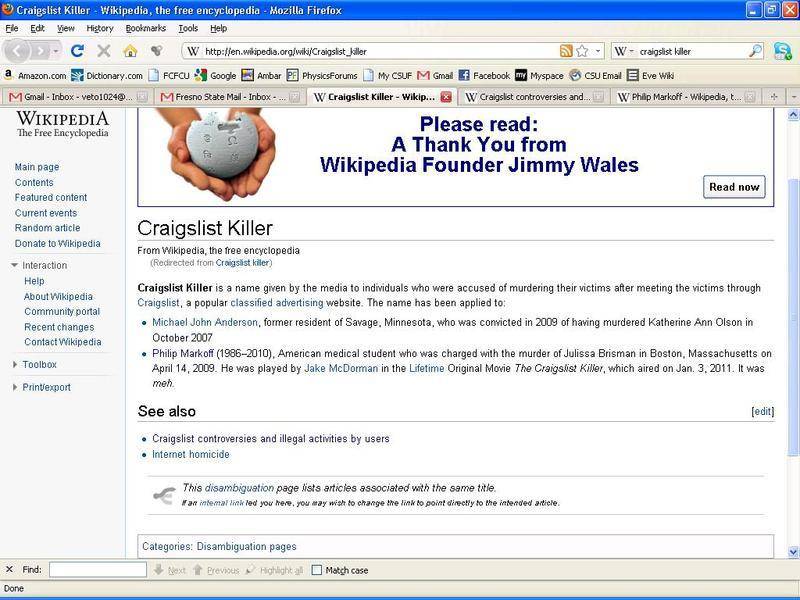The width and height of the screenshot is (800, 600).
Task: Collapse the Interaction sidebar section
Action: click(15, 265)
